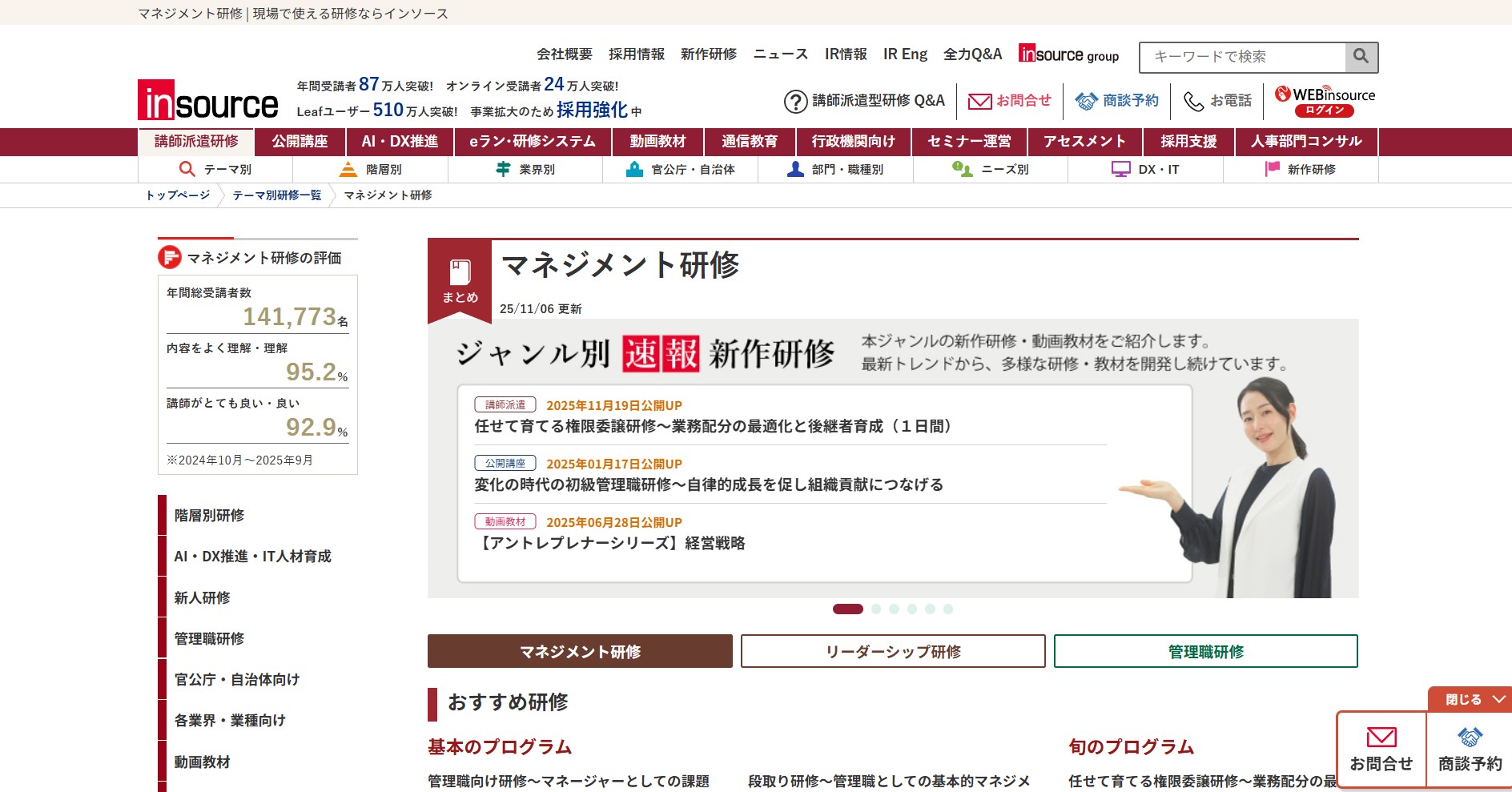This screenshot has height=792, width=1512.
Task: Click the 講師派遣型研修 Q&A question mark icon
Action: click(794, 101)
